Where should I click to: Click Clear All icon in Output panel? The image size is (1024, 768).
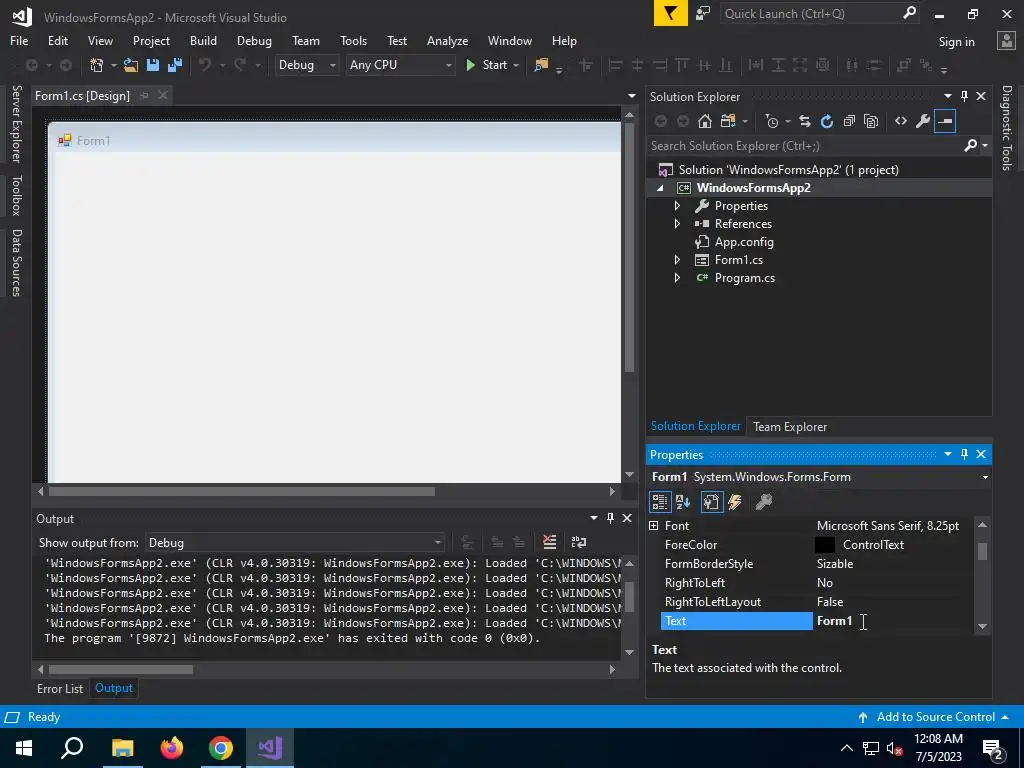pyautogui.click(x=550, y=542)
